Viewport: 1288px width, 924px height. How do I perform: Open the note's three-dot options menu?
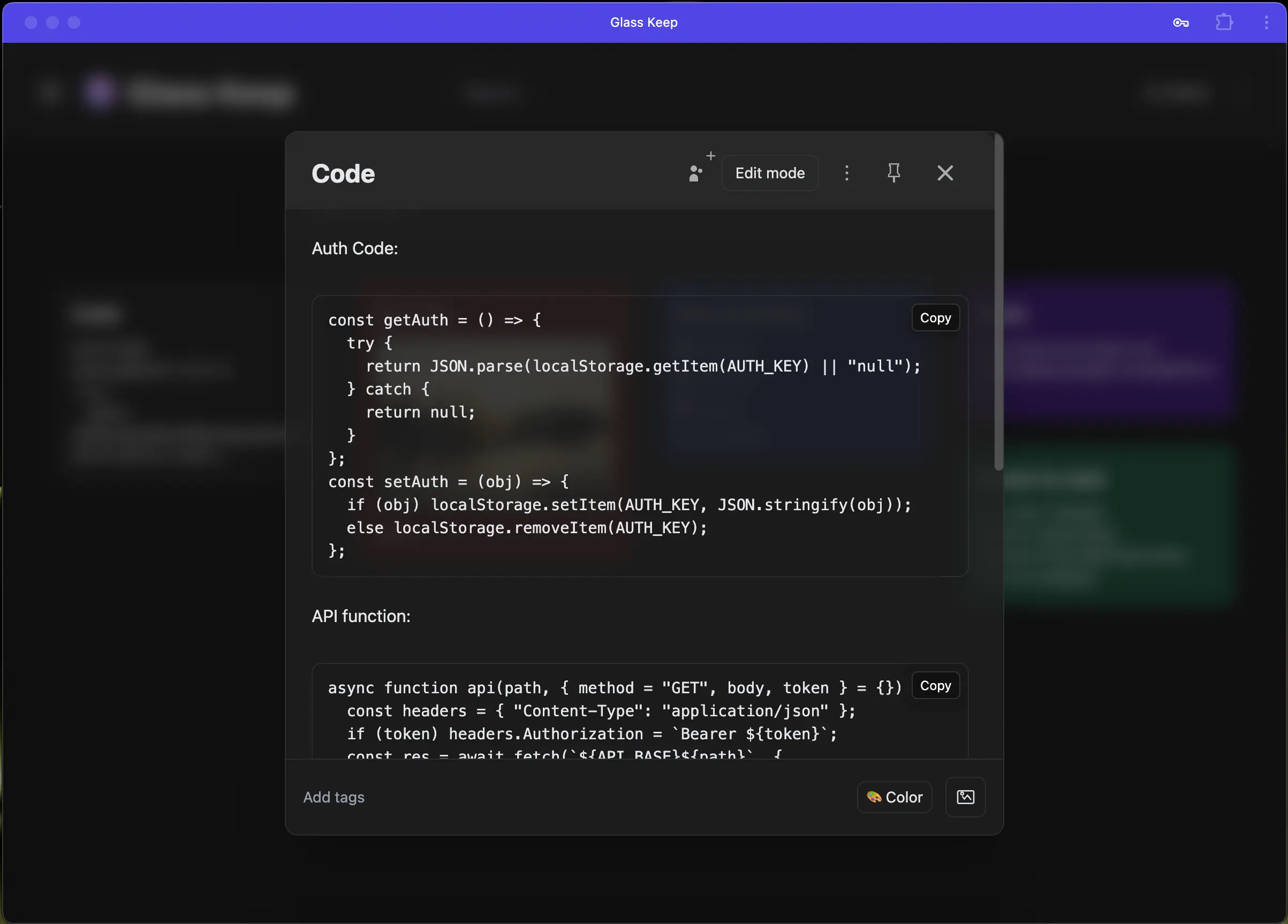pyautogui.click(x=846, y=172)
